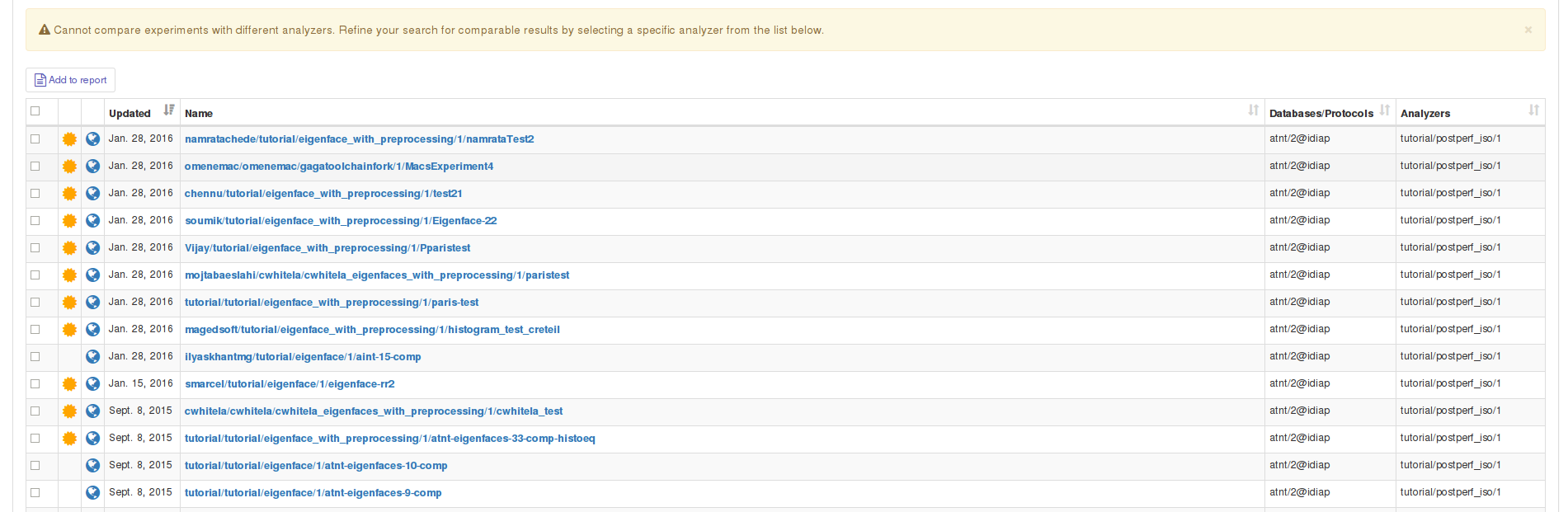Click the orange badge icon on the namrataTest2 row

tap(69, 139)
